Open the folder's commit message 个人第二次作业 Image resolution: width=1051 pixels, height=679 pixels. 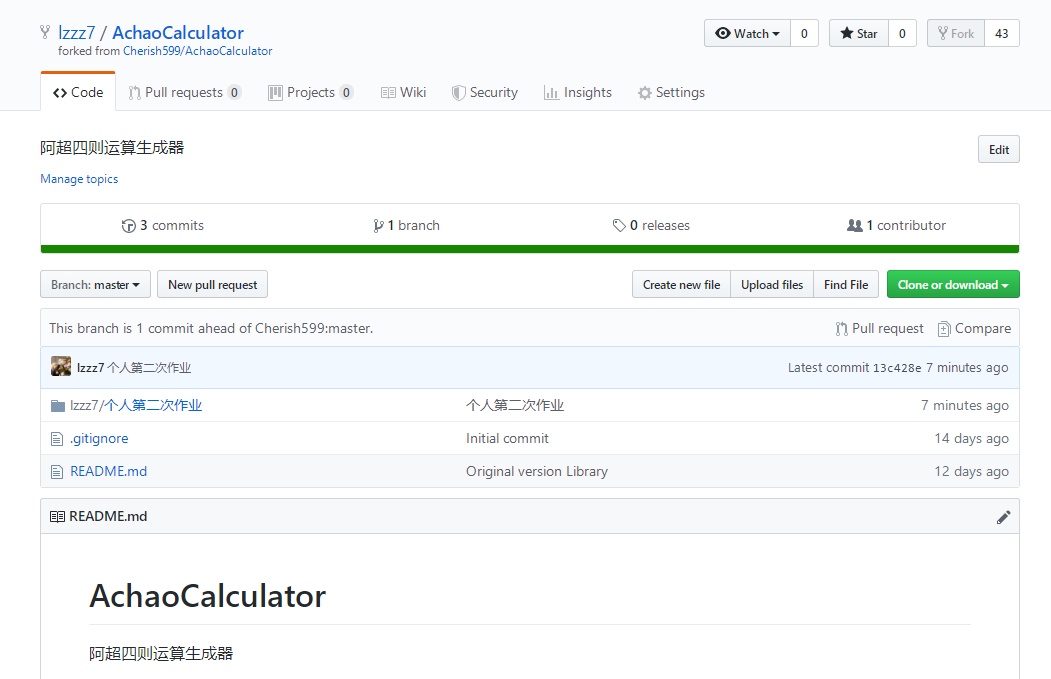pyautogui.click(x=515, y=406)
